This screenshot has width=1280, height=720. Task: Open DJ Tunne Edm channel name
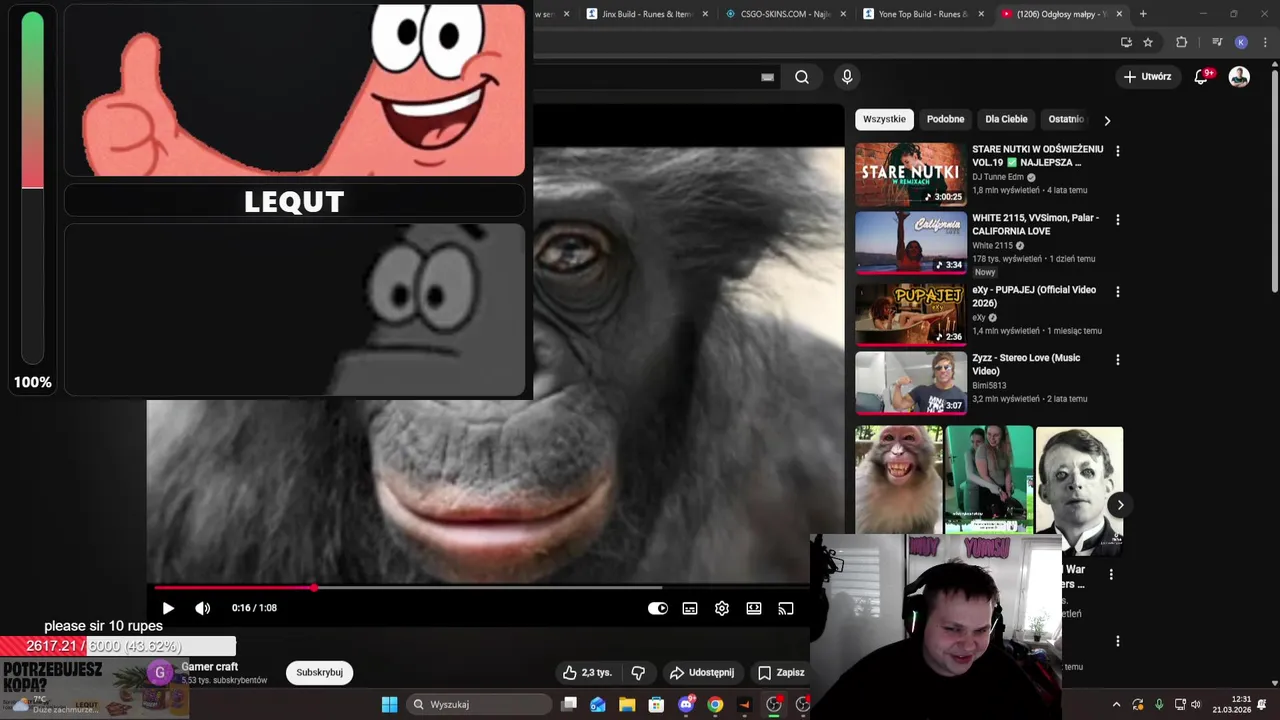[998, 177]
